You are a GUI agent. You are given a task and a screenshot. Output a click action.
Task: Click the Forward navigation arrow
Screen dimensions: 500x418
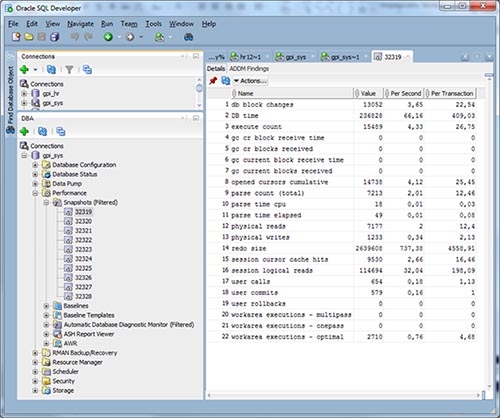pyautogui.click(x=130, y=37)
